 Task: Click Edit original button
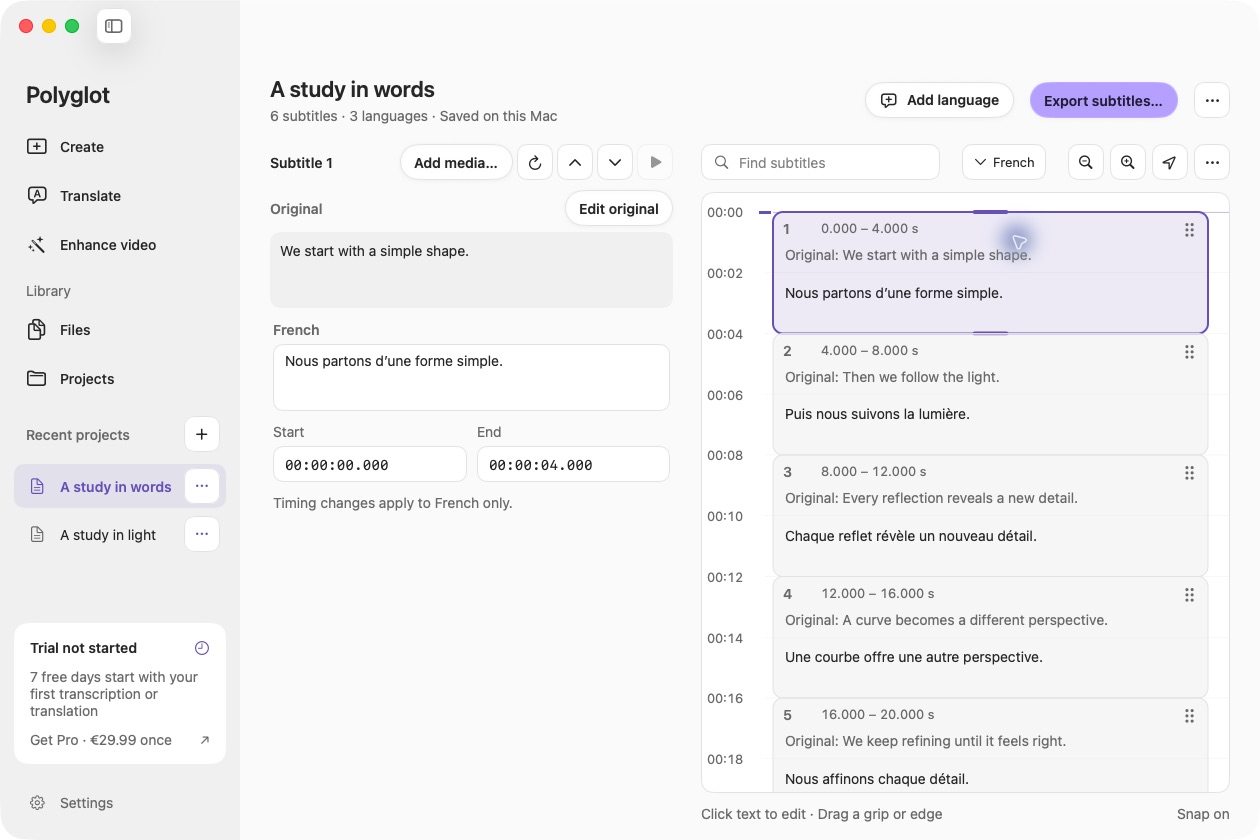[619, 209]
